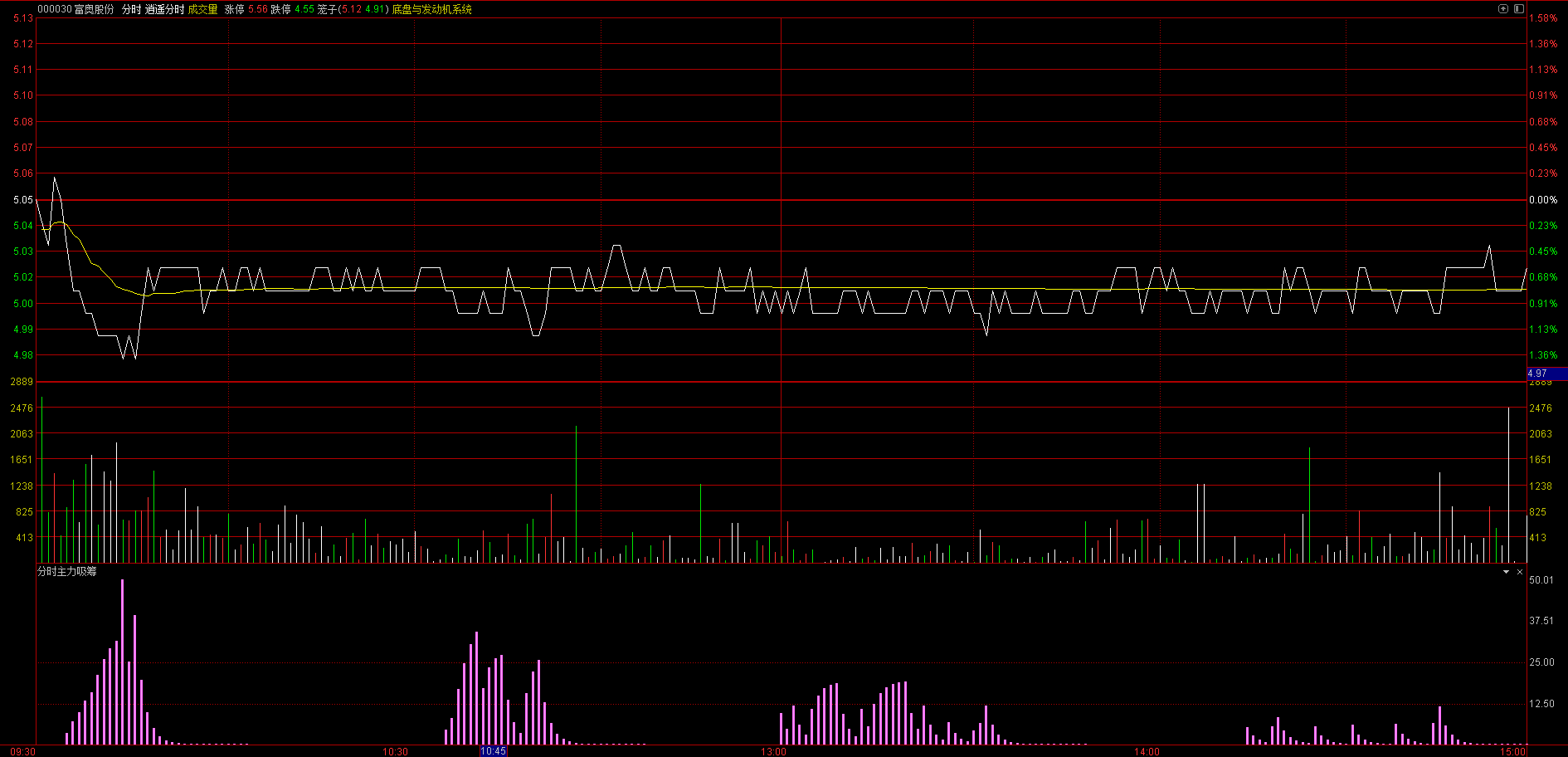The height and width of the screenshot is (757, 1568).
Task: Click the 50.01 indicator axis label
Action: (1541, 579)
